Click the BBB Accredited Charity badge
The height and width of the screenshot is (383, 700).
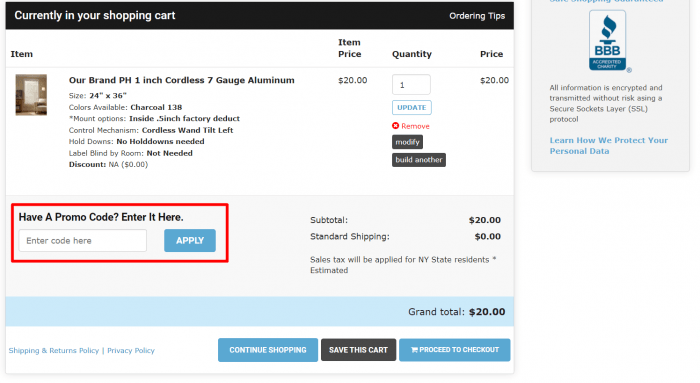(x=609, y=41)
